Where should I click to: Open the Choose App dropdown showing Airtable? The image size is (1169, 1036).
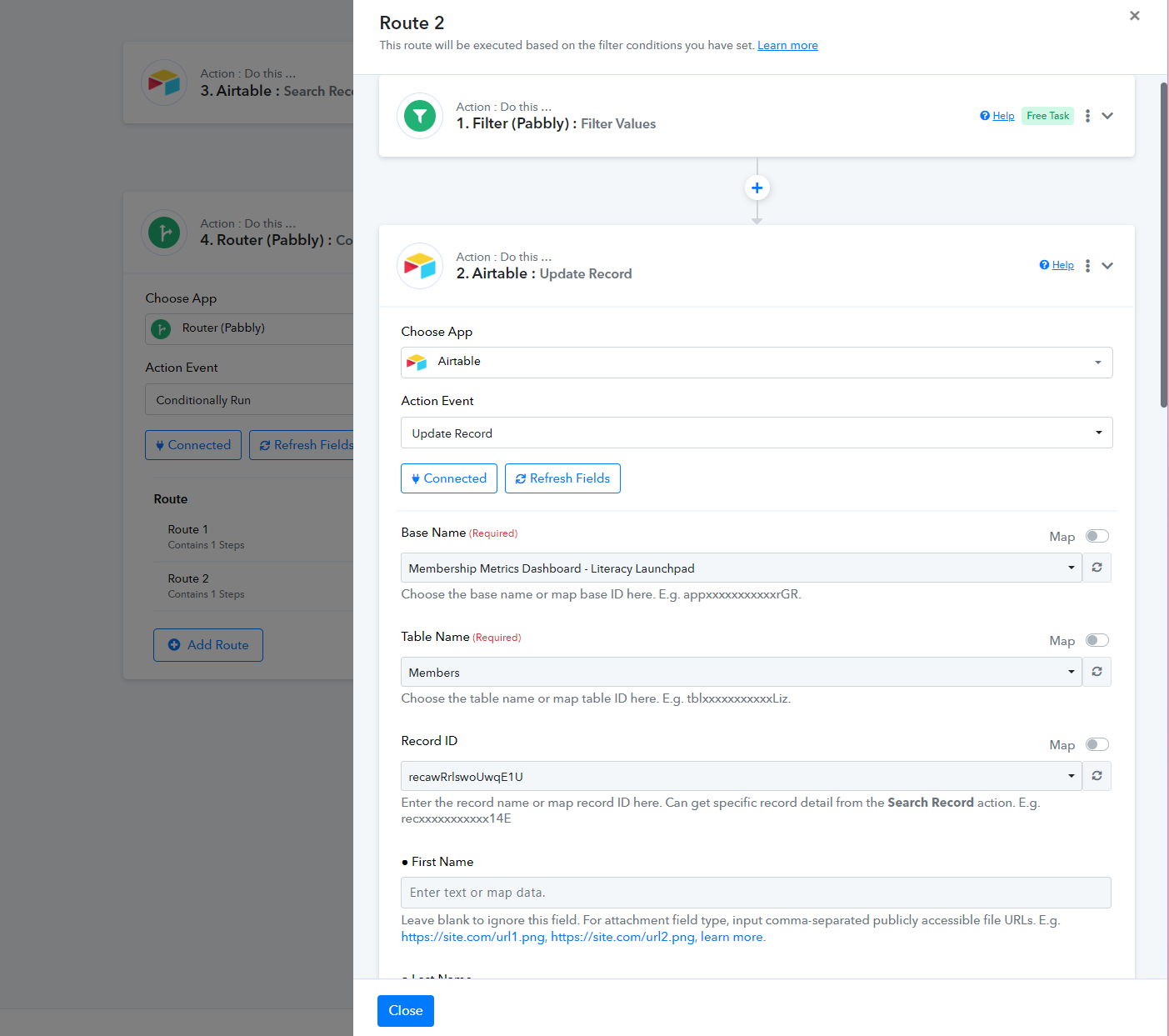pyautogui.click(x=757, y=363)
